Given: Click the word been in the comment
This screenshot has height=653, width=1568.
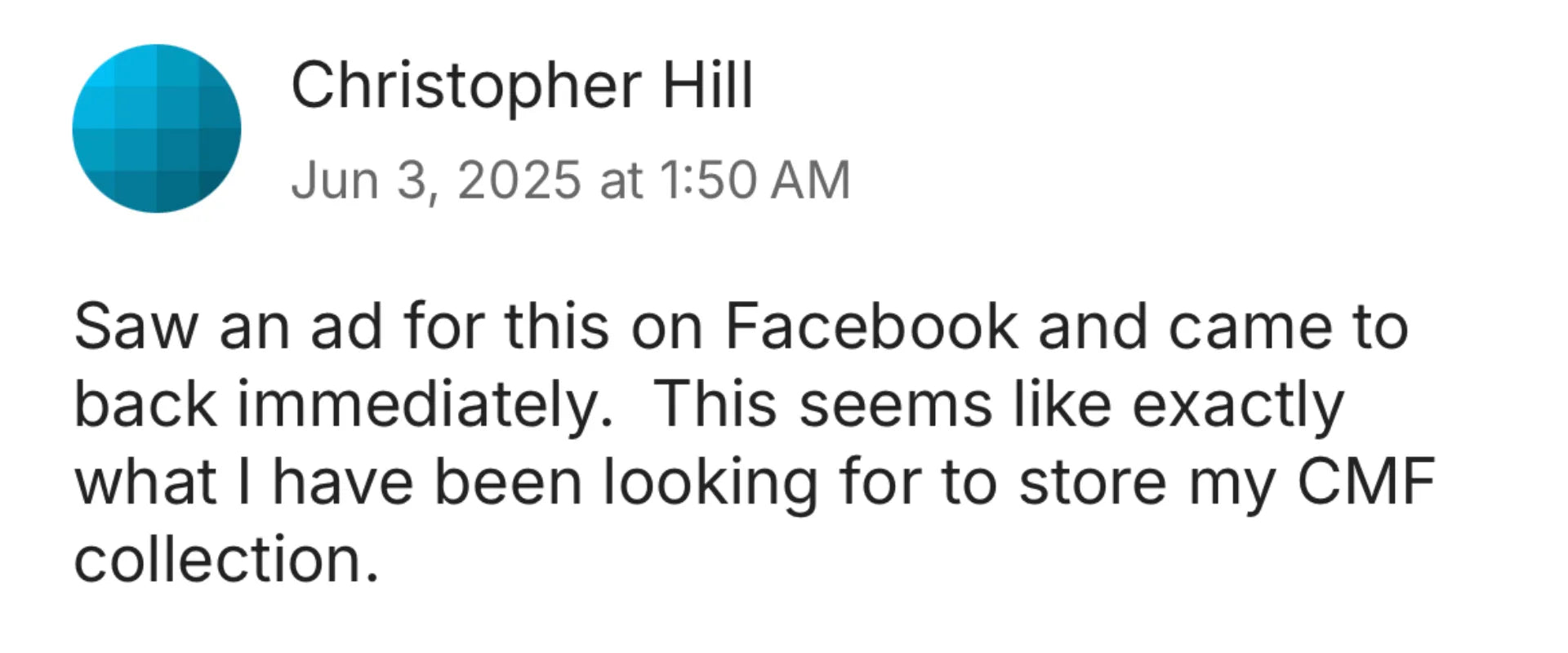Looking at the screenshot, I should (507, 482).
